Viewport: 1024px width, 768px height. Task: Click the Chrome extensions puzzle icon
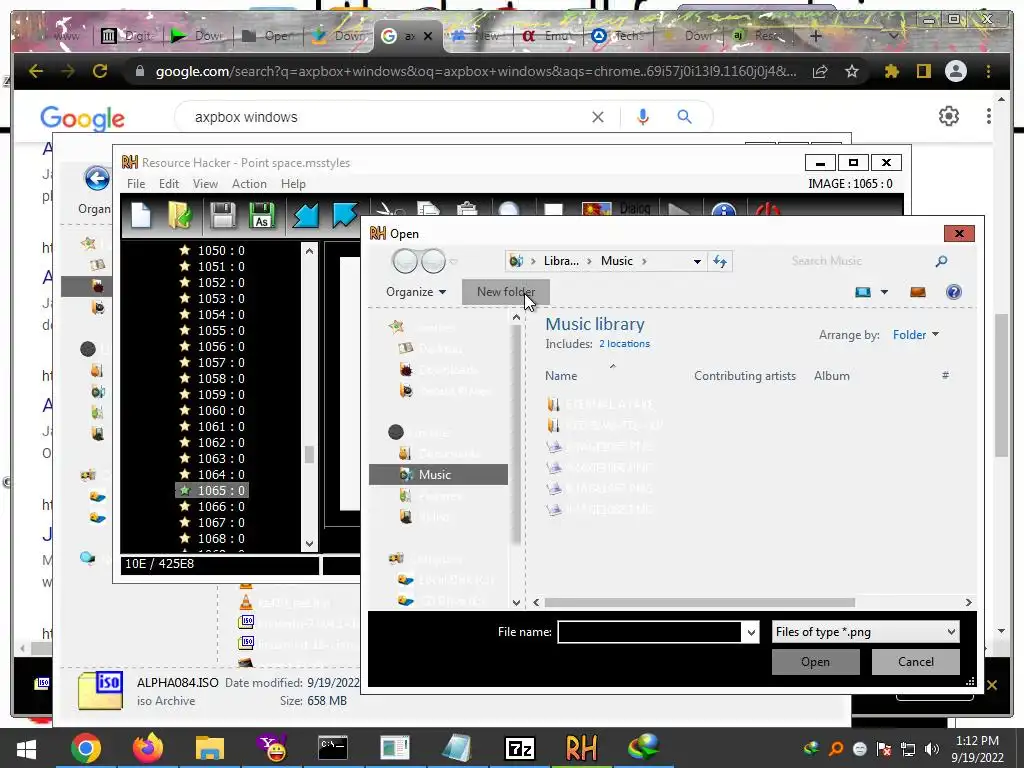(x=891, y=71)
